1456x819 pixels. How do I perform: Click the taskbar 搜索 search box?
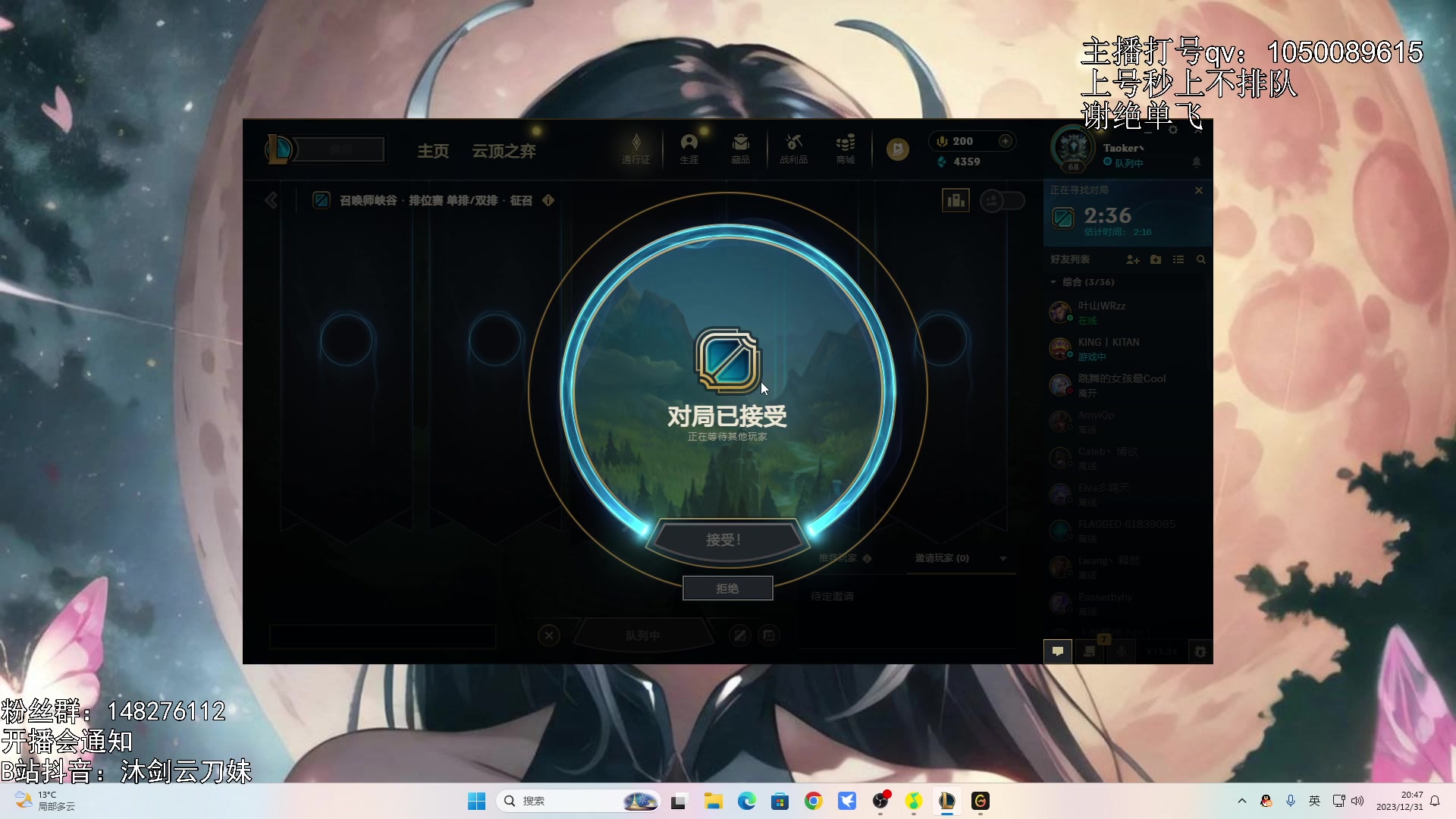point(578,801)
